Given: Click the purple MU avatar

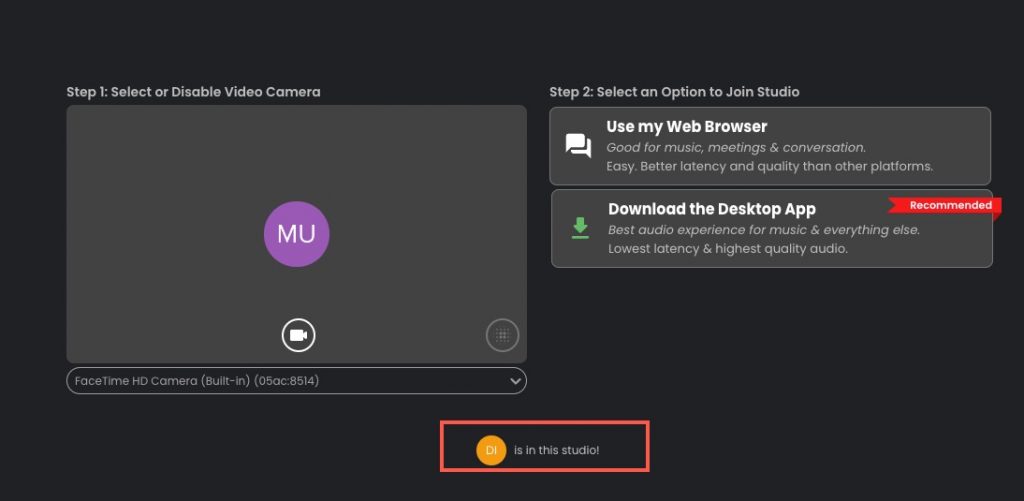Looking at the screenshot, I should pyautogui.click(x=296, y=234).
